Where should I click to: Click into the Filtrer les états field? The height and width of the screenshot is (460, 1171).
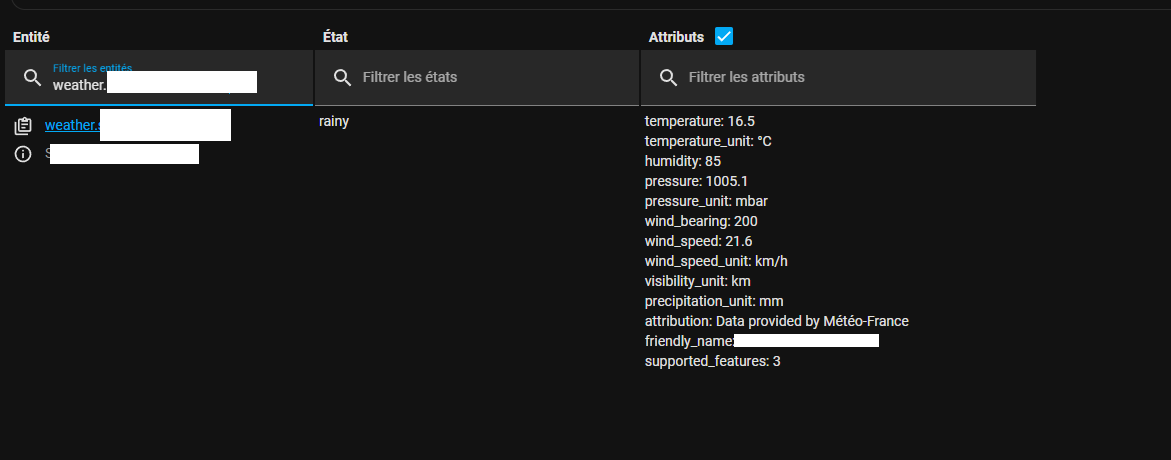[x=477, y=78]
